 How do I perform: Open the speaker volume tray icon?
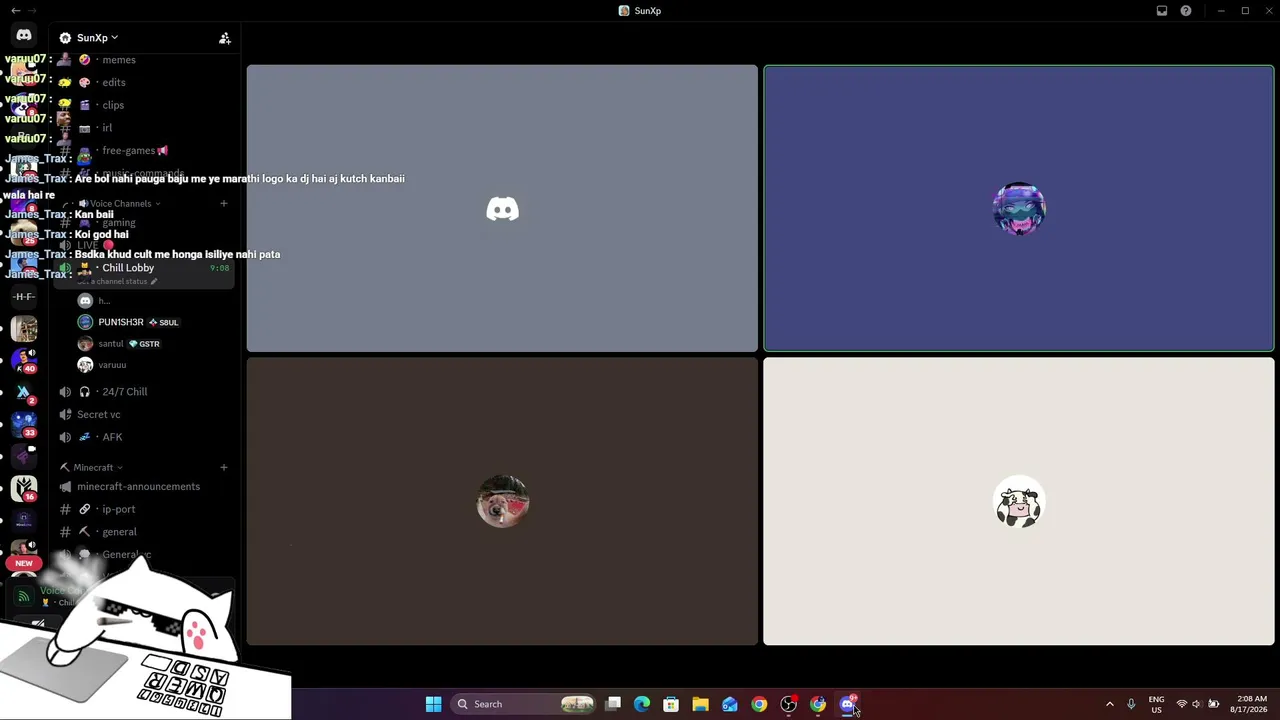click(x=1197, y=704)
